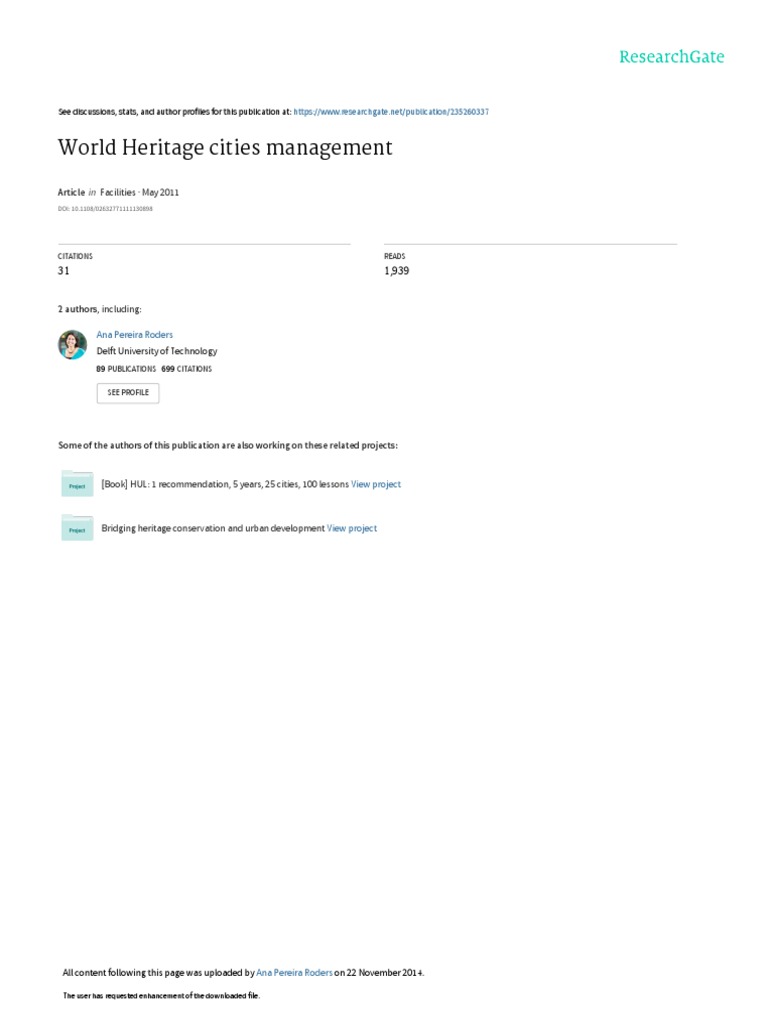Click the 699 CITATIONS stat
768x1024 pixels.
187,369
